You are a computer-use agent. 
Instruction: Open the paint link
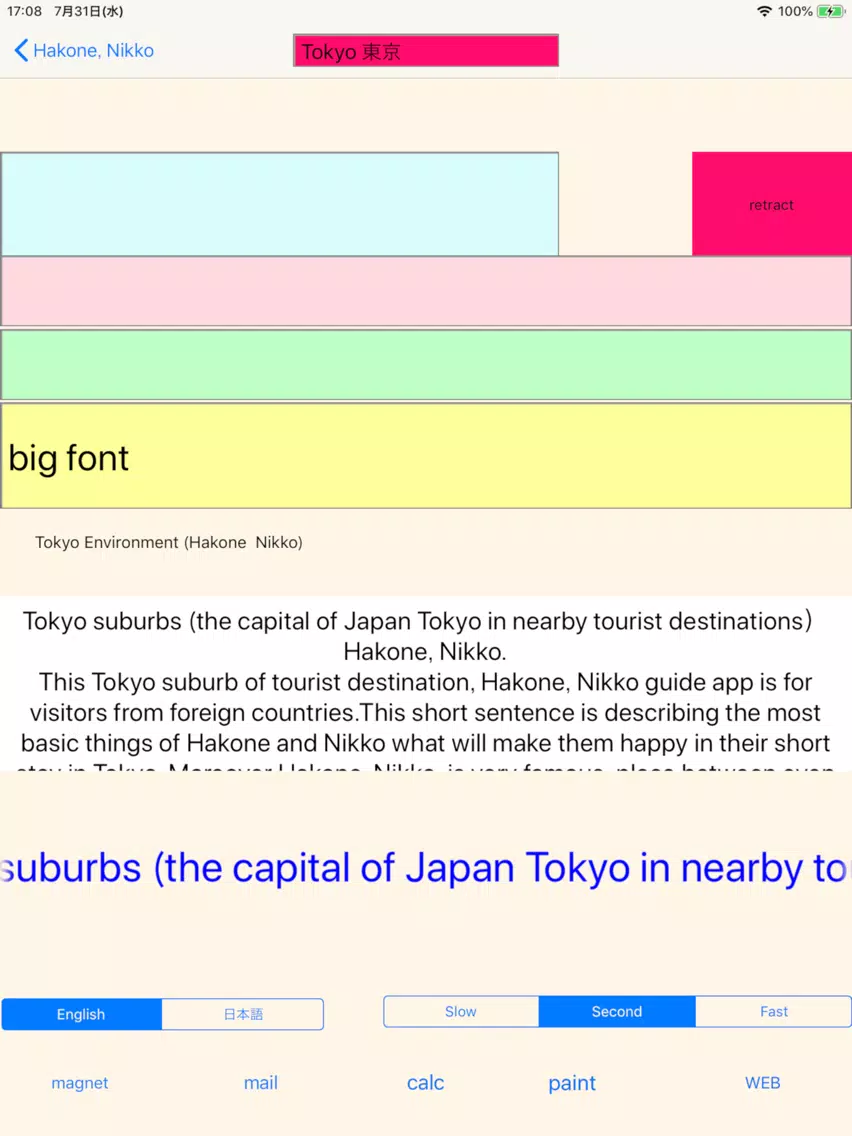pyautogui.click(x=572, y=1083)
